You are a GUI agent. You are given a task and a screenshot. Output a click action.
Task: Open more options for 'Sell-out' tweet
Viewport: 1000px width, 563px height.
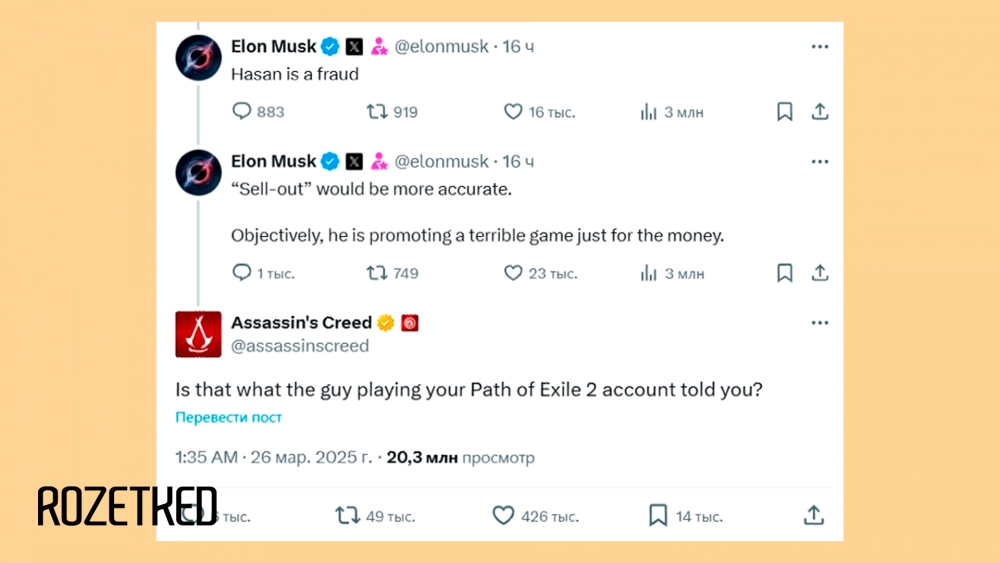pos(820,162)
